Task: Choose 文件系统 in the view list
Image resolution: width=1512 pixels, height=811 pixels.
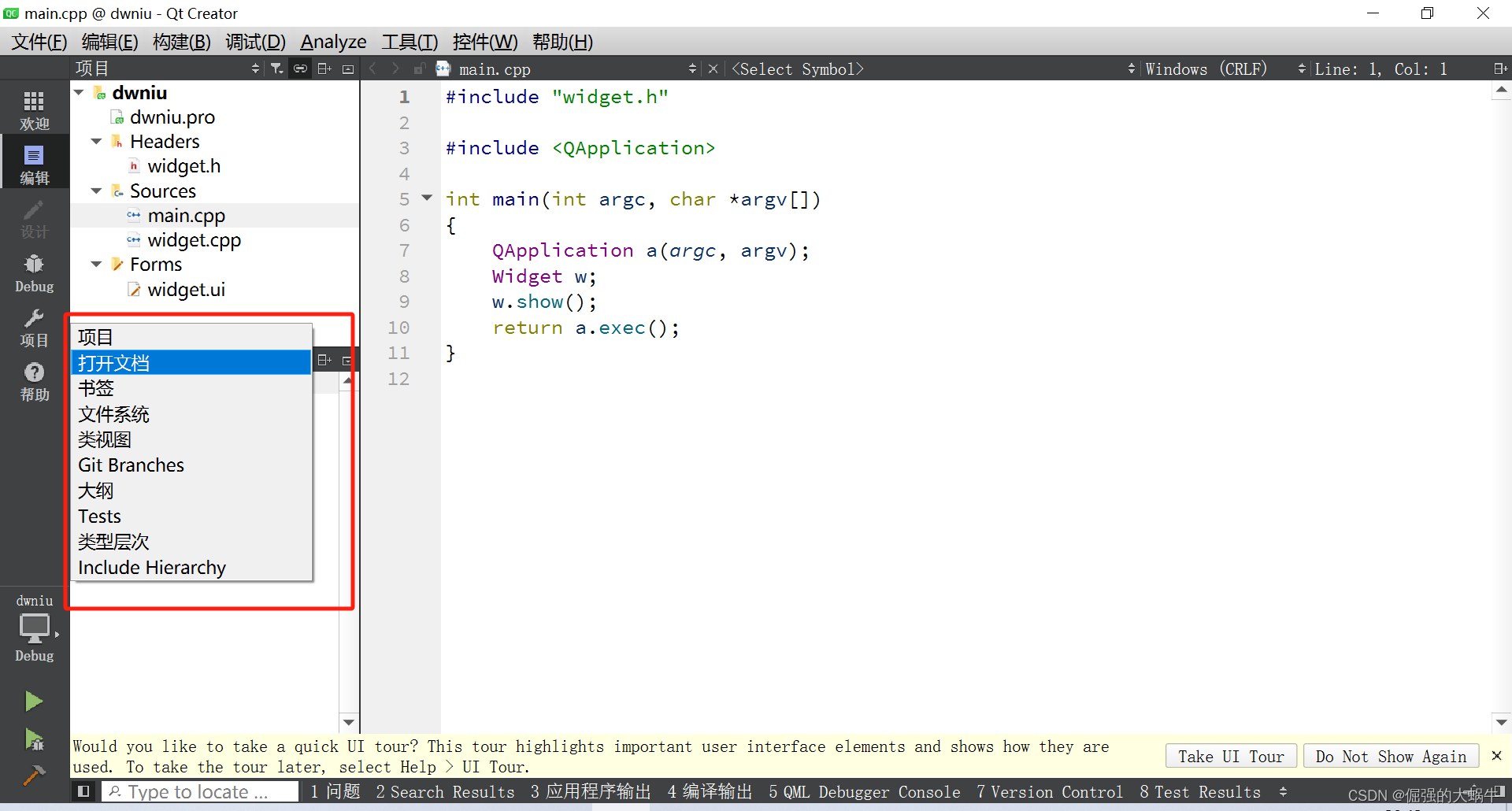Action: pyautogui.click(x=191, y=414)
